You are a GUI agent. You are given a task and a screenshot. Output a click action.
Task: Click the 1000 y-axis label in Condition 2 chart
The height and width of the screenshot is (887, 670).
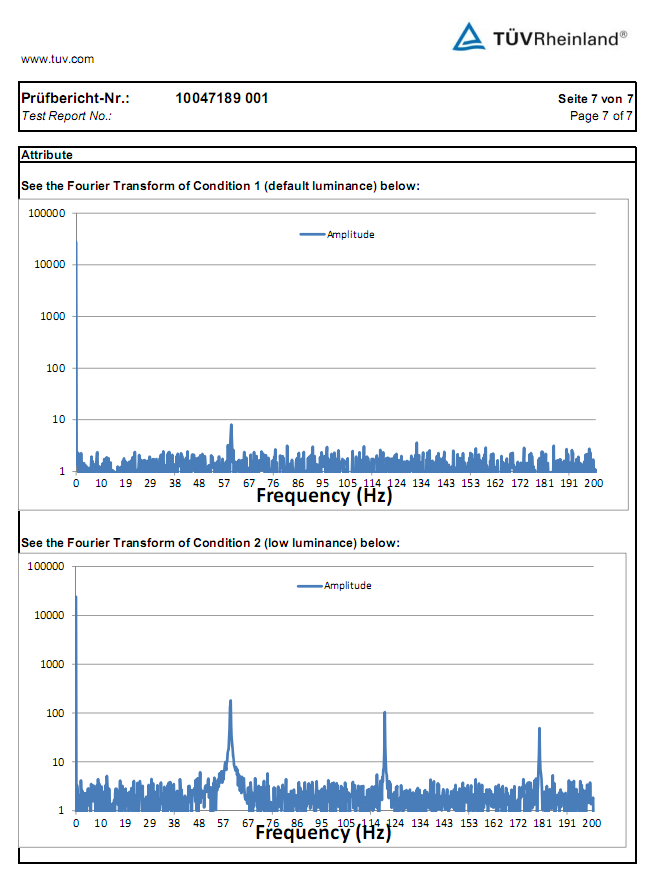(52, 664)
